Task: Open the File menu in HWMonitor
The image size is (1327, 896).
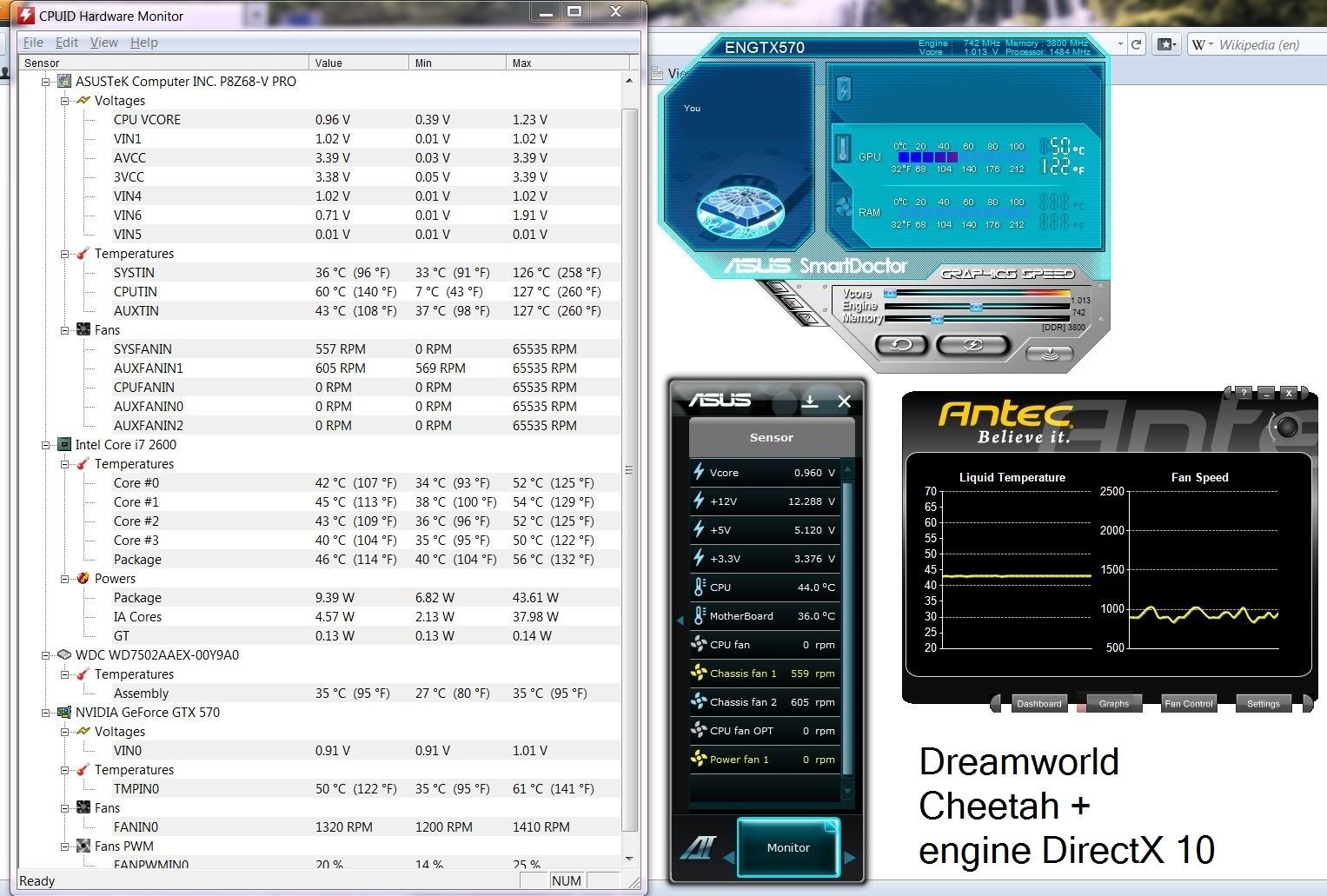Action: [33, 42]
